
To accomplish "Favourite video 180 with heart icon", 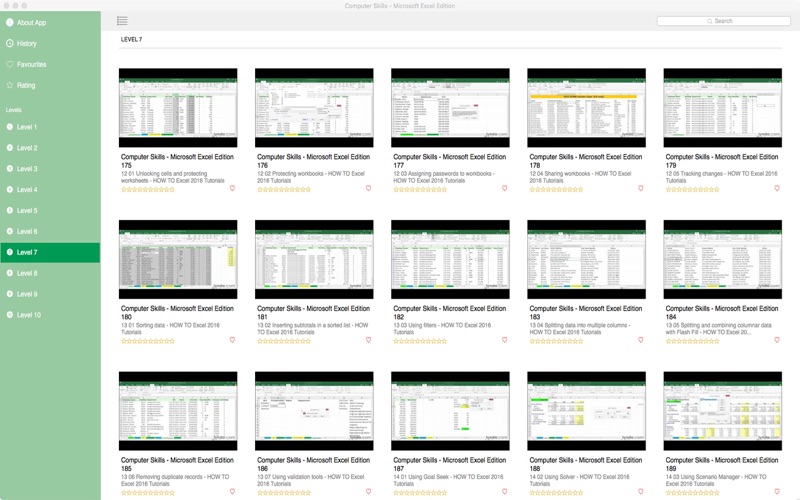I will (x=232, y=340).
